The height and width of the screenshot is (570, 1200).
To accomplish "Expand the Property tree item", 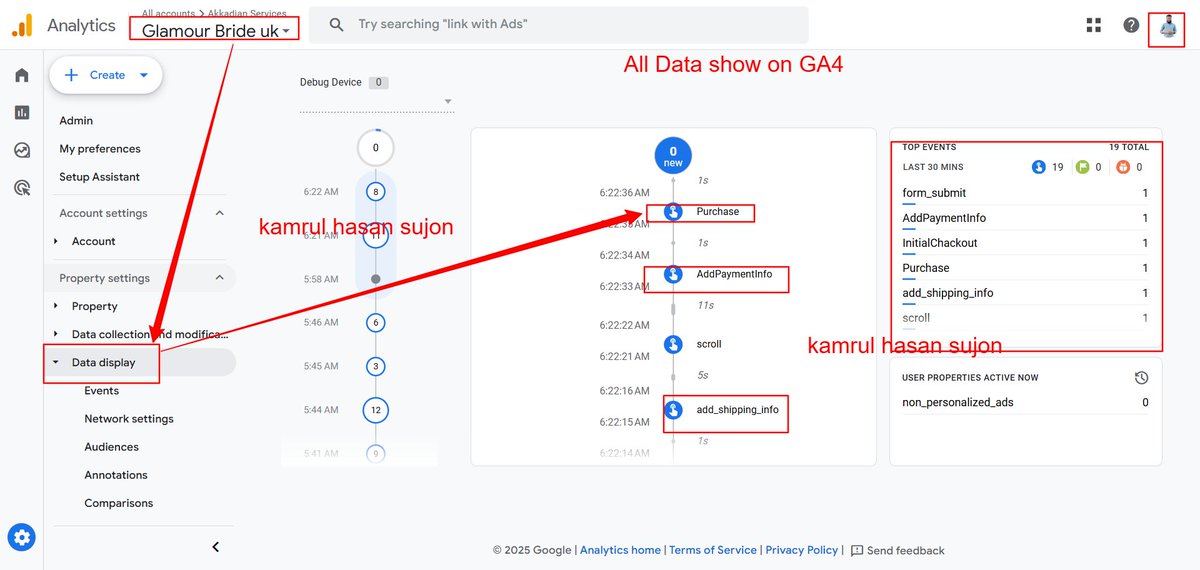I will point(56,306).
